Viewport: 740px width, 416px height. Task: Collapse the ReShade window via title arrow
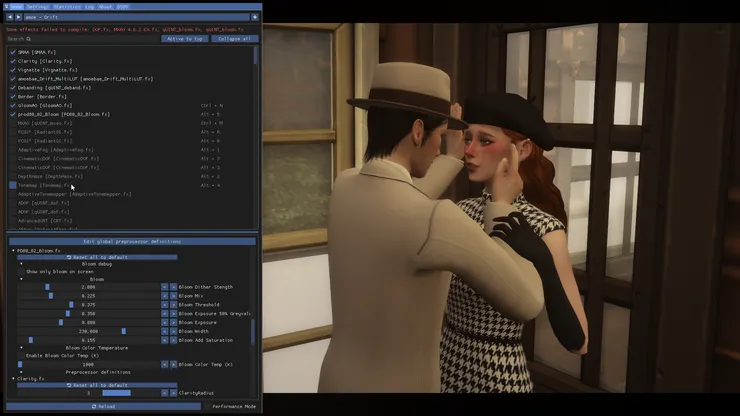(x=6, y=7)
